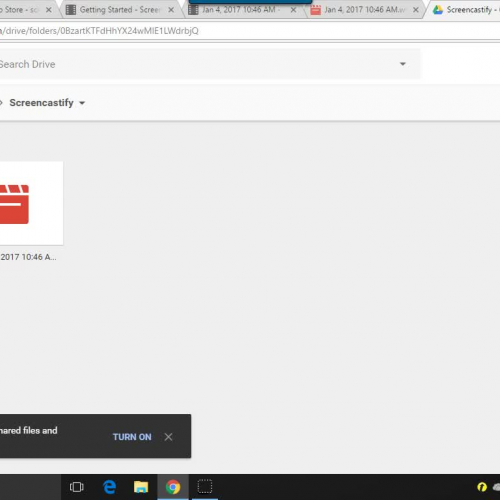Select the red clapperboard video thumbnail

point(31,203)
